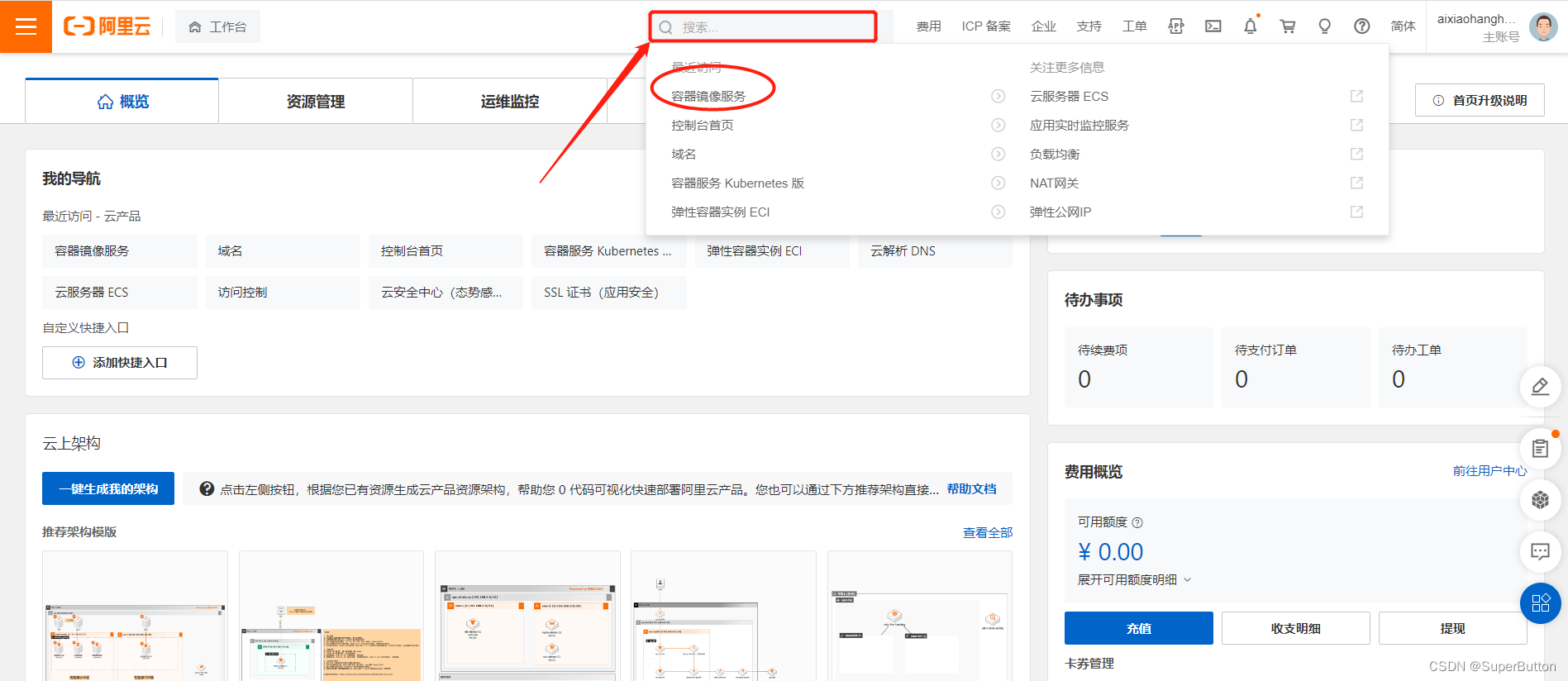Click the 首页升级说明 button
Image resolution: width=1568 pixels, height=681 pixels.
pyautogui.click(x=1480, y=100)
